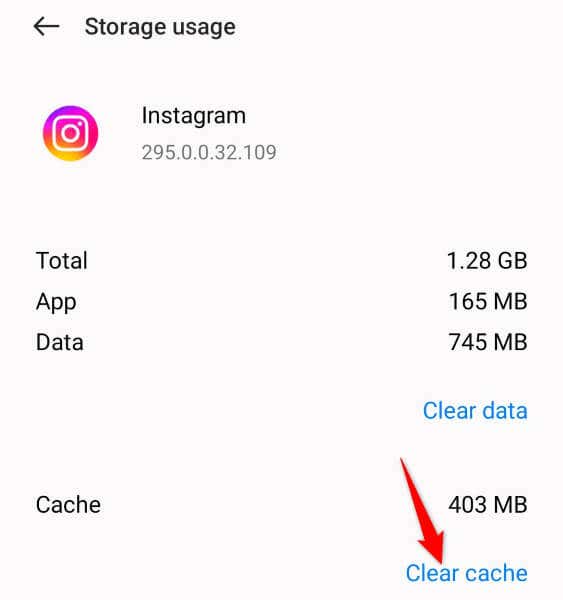Select version number 295.0.0.32.109

(x=209, y=152)
